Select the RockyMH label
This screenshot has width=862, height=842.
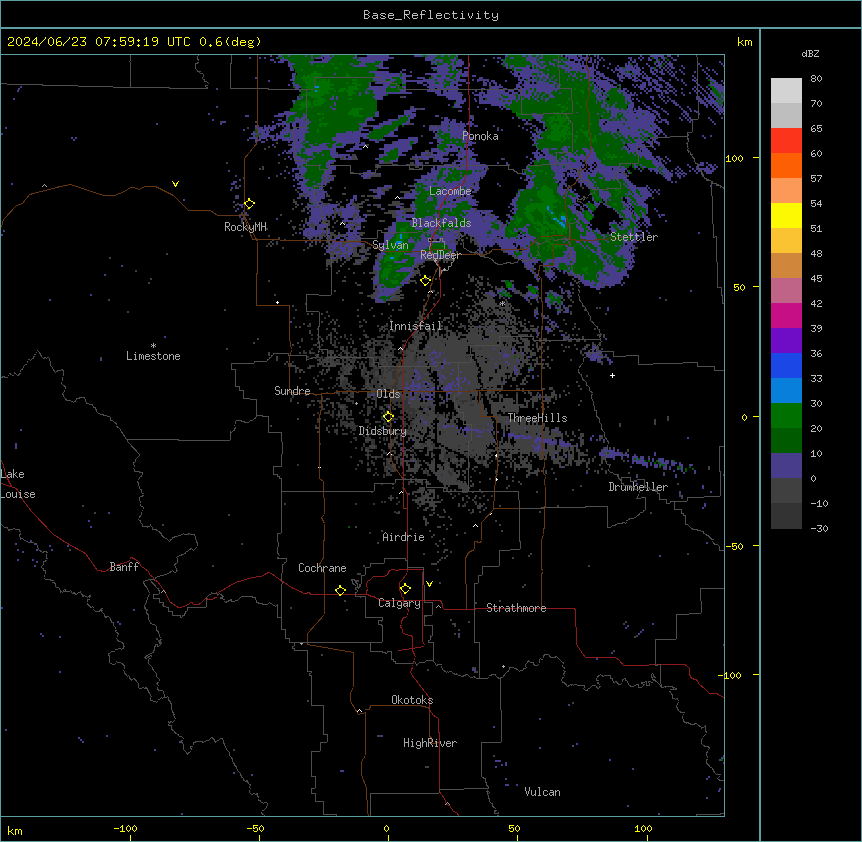pos(245,227)
